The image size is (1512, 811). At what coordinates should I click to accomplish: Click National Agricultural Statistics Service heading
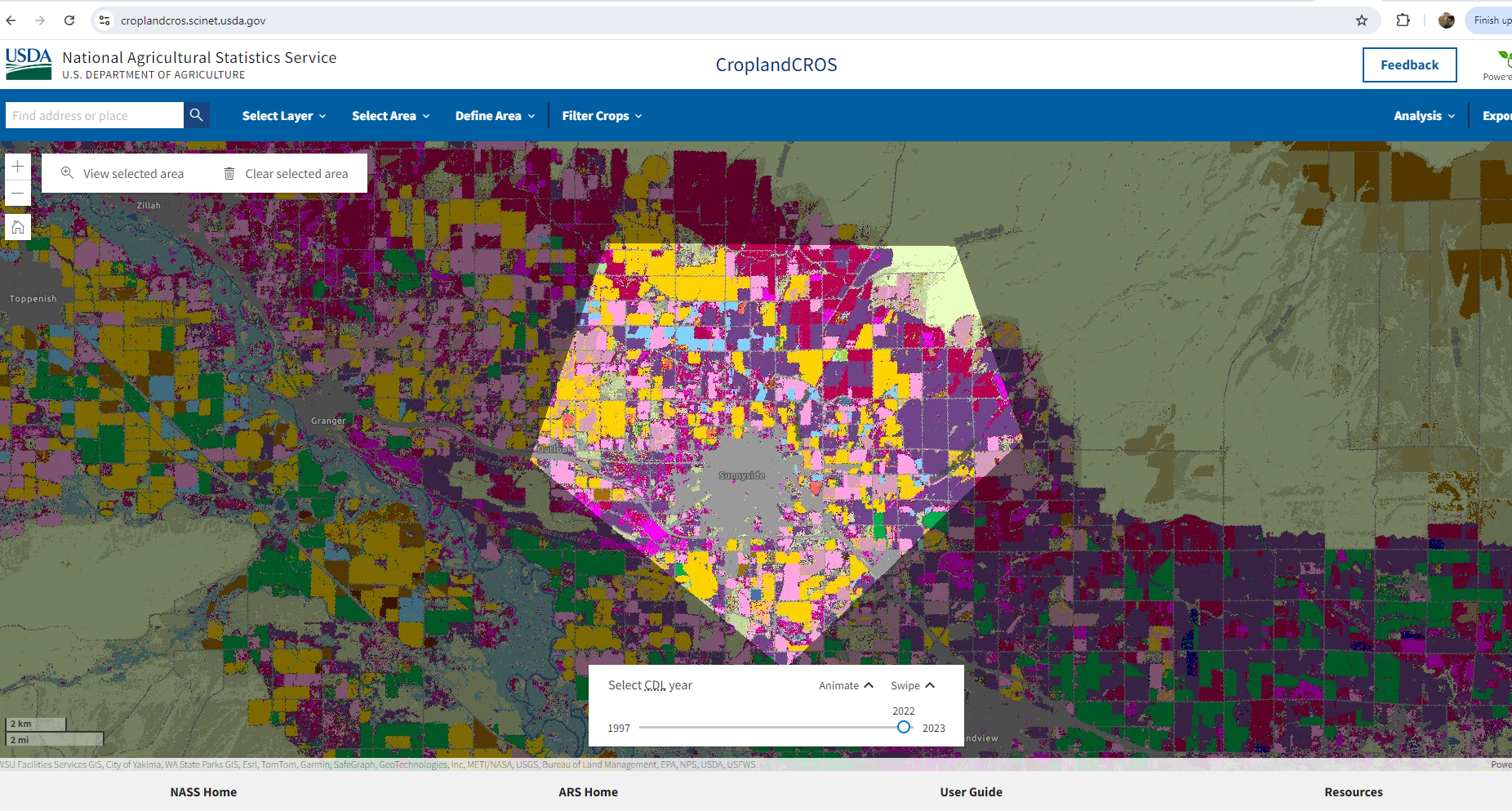pos(199,57)
